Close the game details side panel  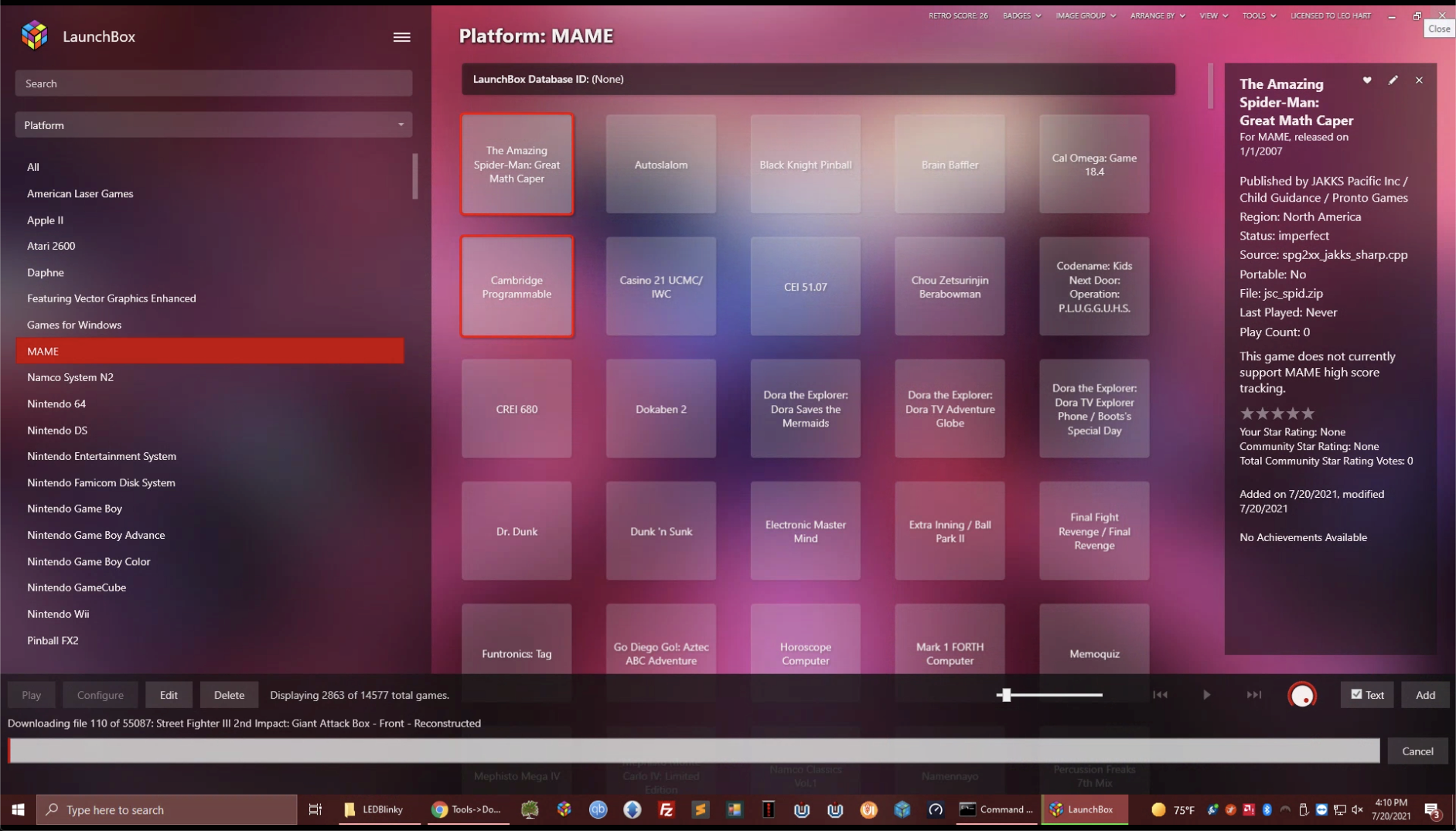click(x=1419, y=80)
